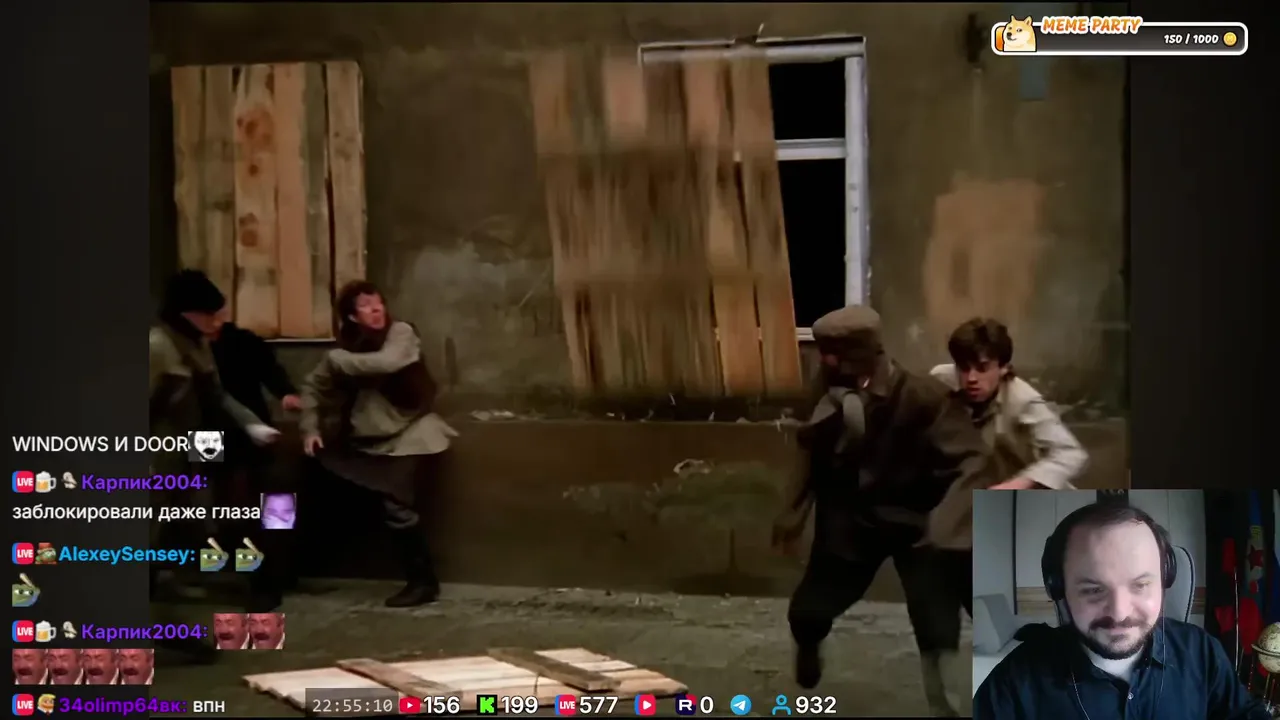The height and width of the screenshot is (720, 1280).
Task: Click the 22:55:10 clock text
Action: click(x=352, y=705)
